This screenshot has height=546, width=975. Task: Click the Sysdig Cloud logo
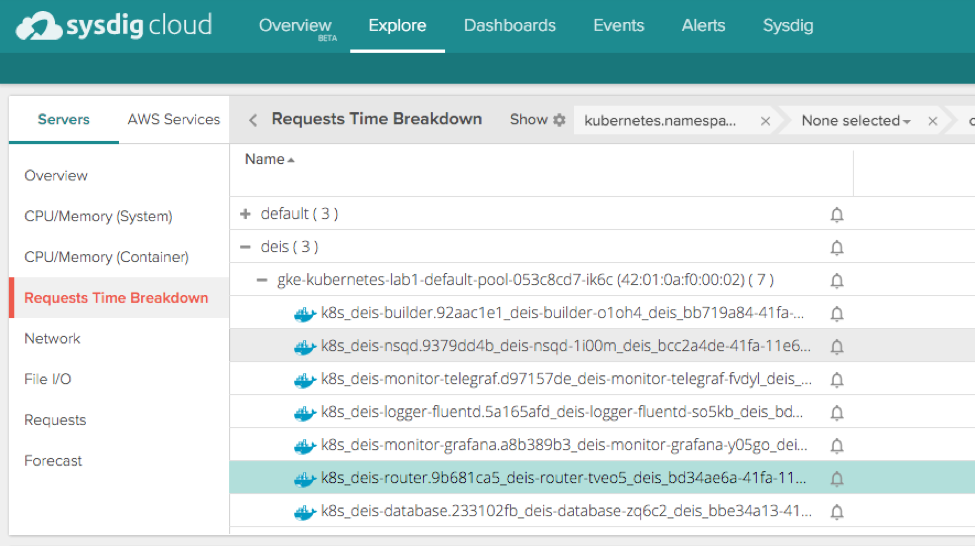[114, 26]
